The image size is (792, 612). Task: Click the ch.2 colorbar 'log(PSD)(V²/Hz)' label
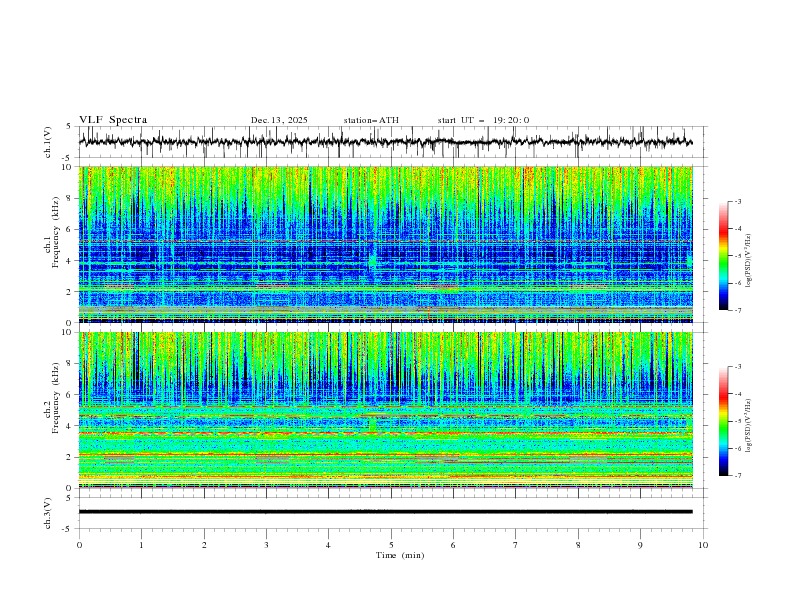click(x=749, y=425)
